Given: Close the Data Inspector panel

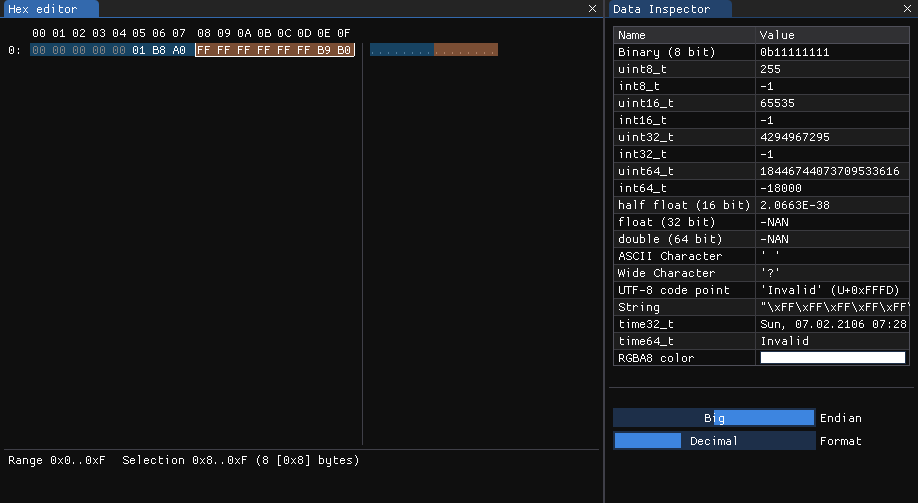Looking at the screenshot, I should (x=907, y=8).
